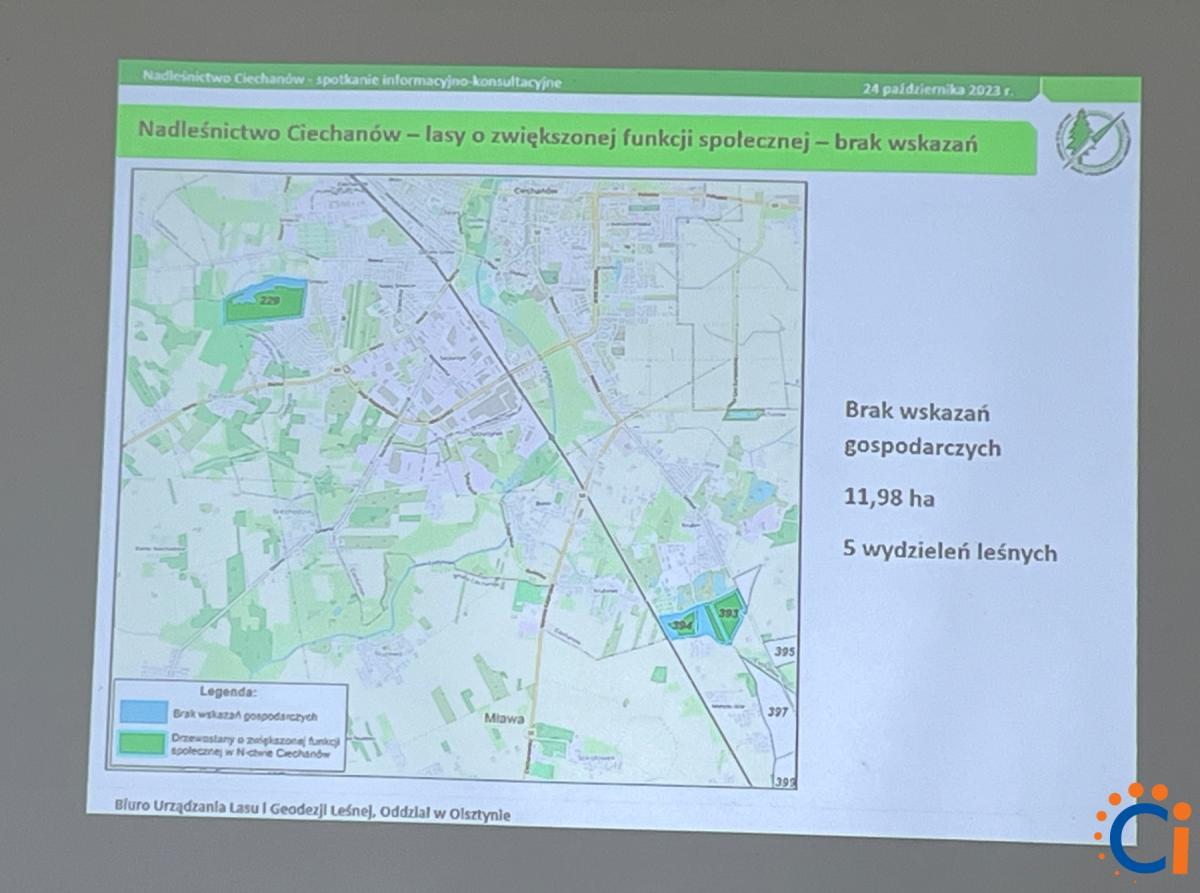Select forest parcel labeled 229 on map
The image size is (1200, 893).
(263, 301)
